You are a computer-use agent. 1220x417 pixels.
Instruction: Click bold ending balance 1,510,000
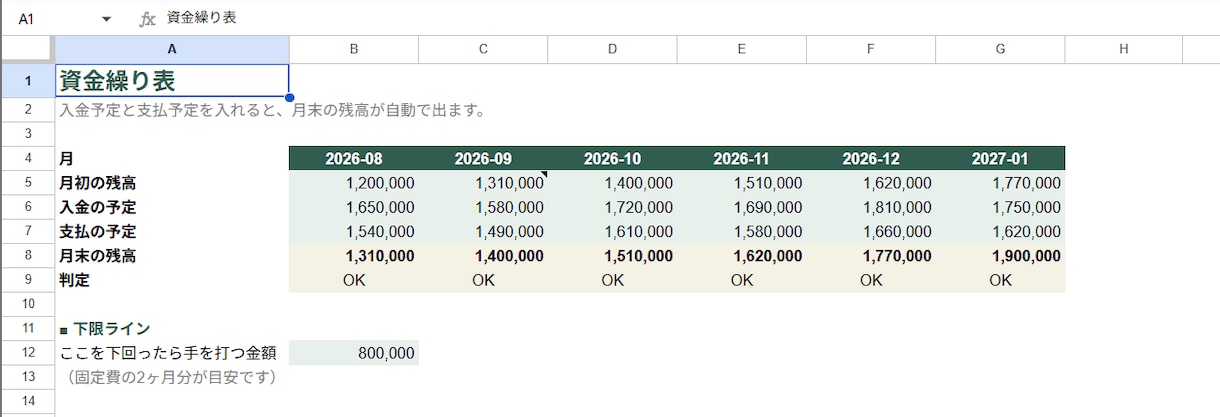[612, 256]
